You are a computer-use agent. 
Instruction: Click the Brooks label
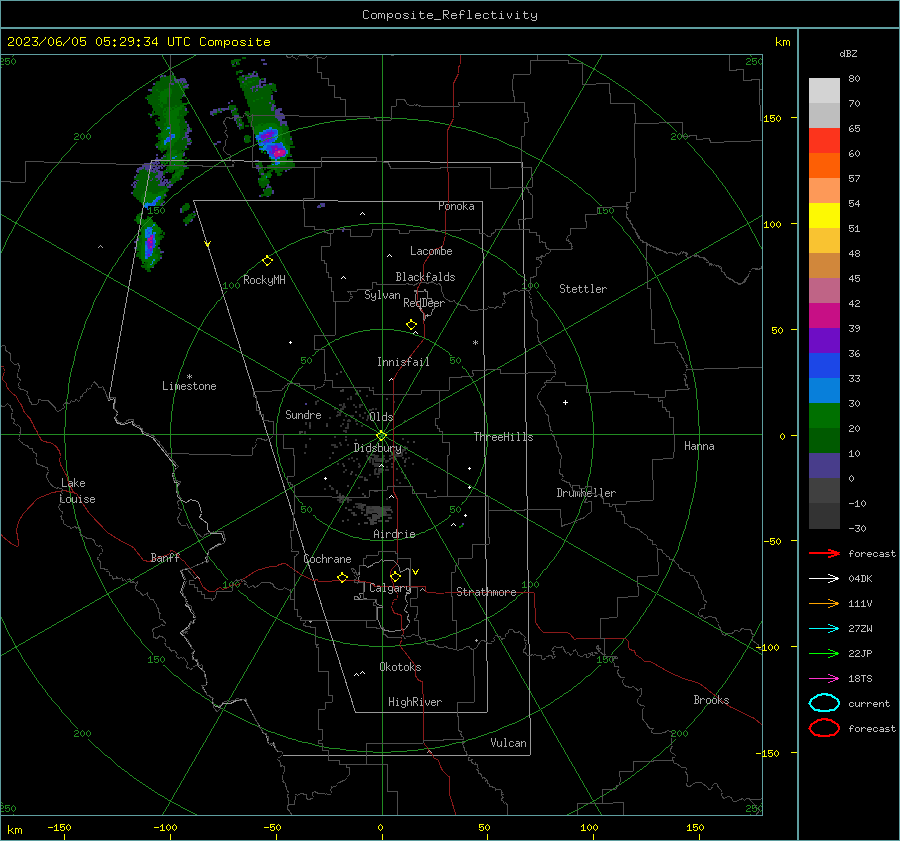click(x=711, y=700)
